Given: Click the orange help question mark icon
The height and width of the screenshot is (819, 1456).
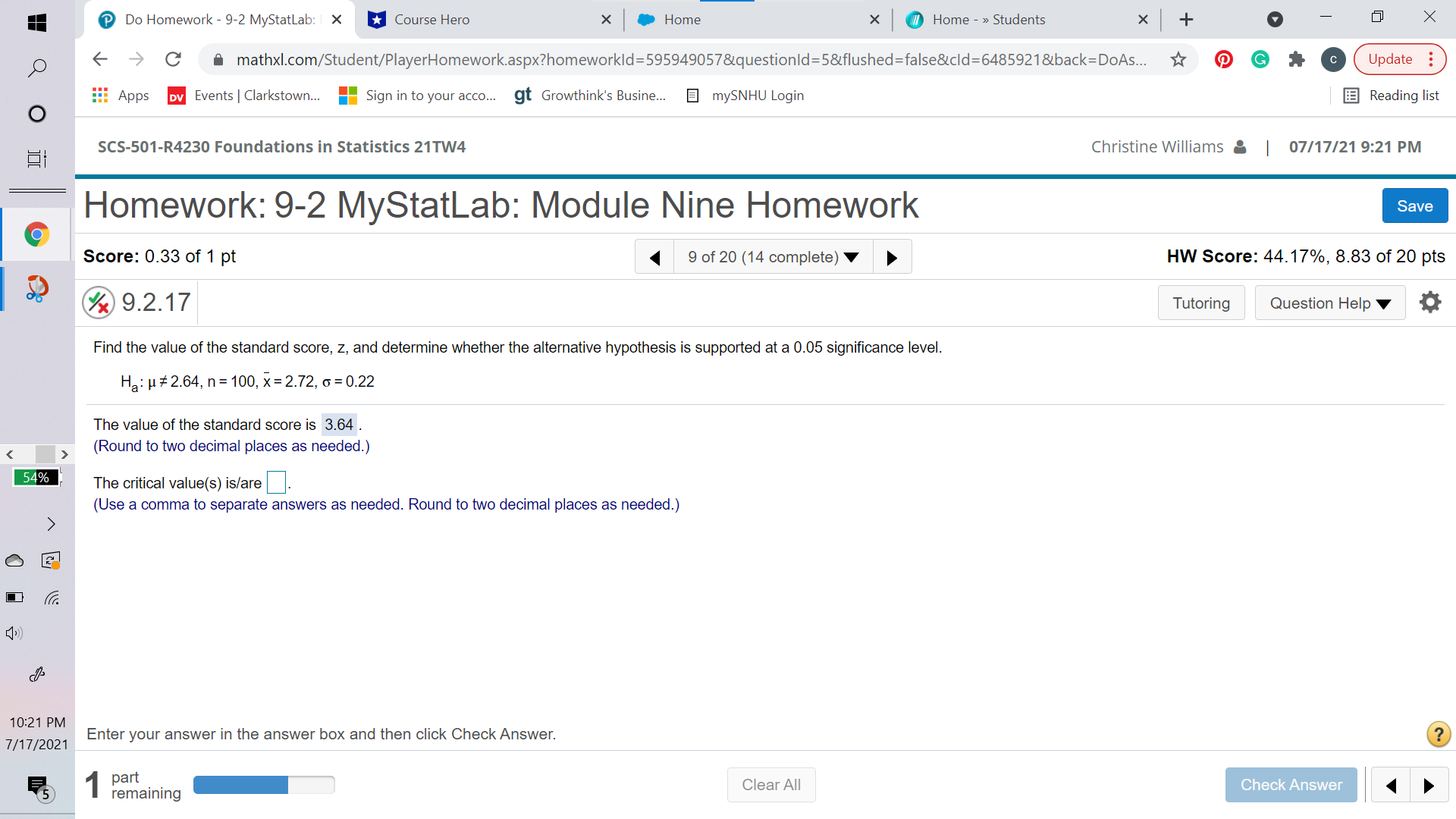Looking at the screenshot, I should pyautogui.click(x=1437, y=734).
